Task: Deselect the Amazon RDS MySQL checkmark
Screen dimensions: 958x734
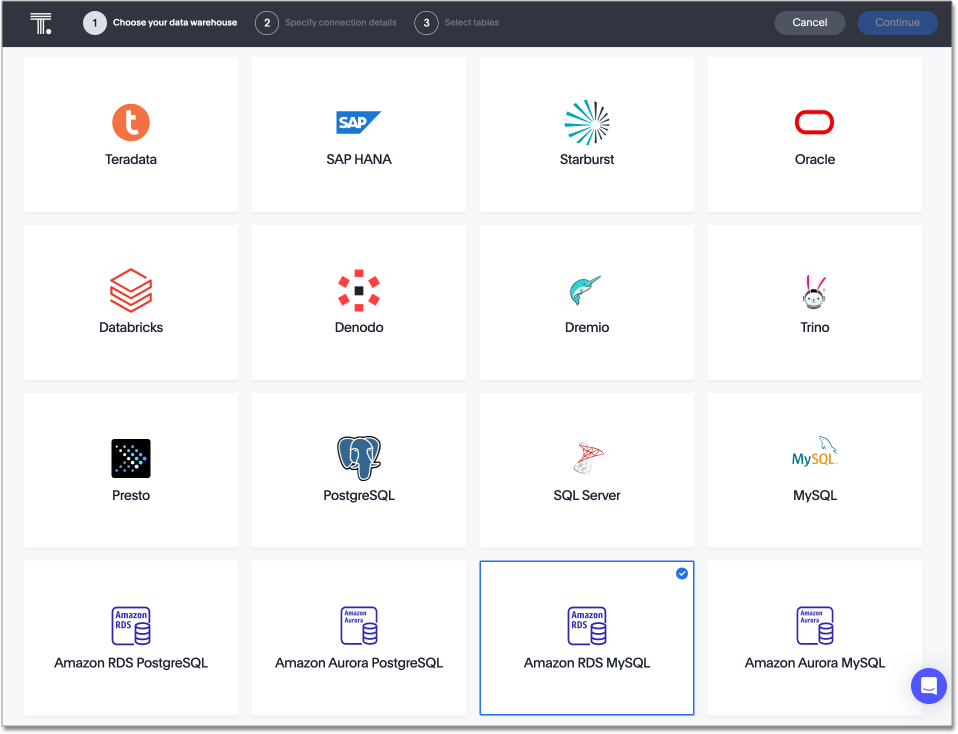Action: (x=682, y=574)
